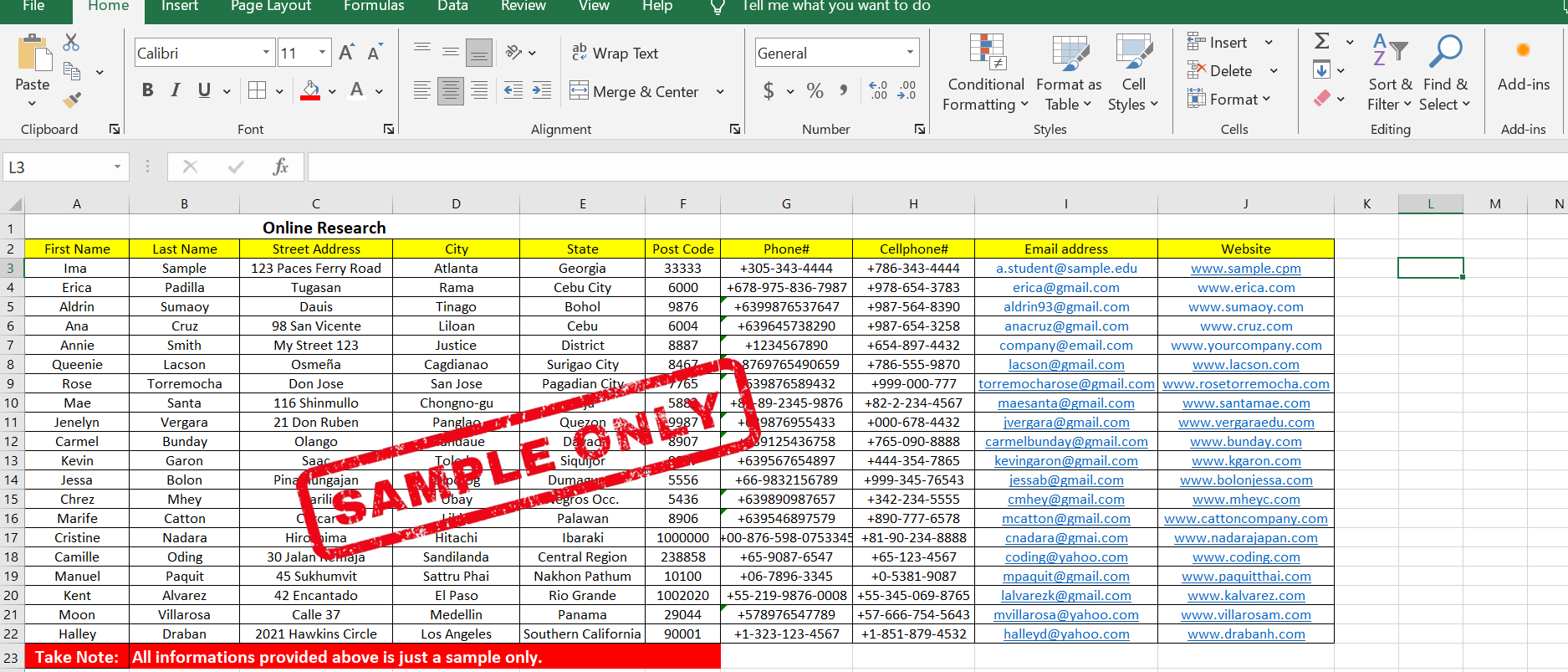This screenshot has height=672, width=1568.
Task: Click the Merge & Center button
Action: [635, 91]
